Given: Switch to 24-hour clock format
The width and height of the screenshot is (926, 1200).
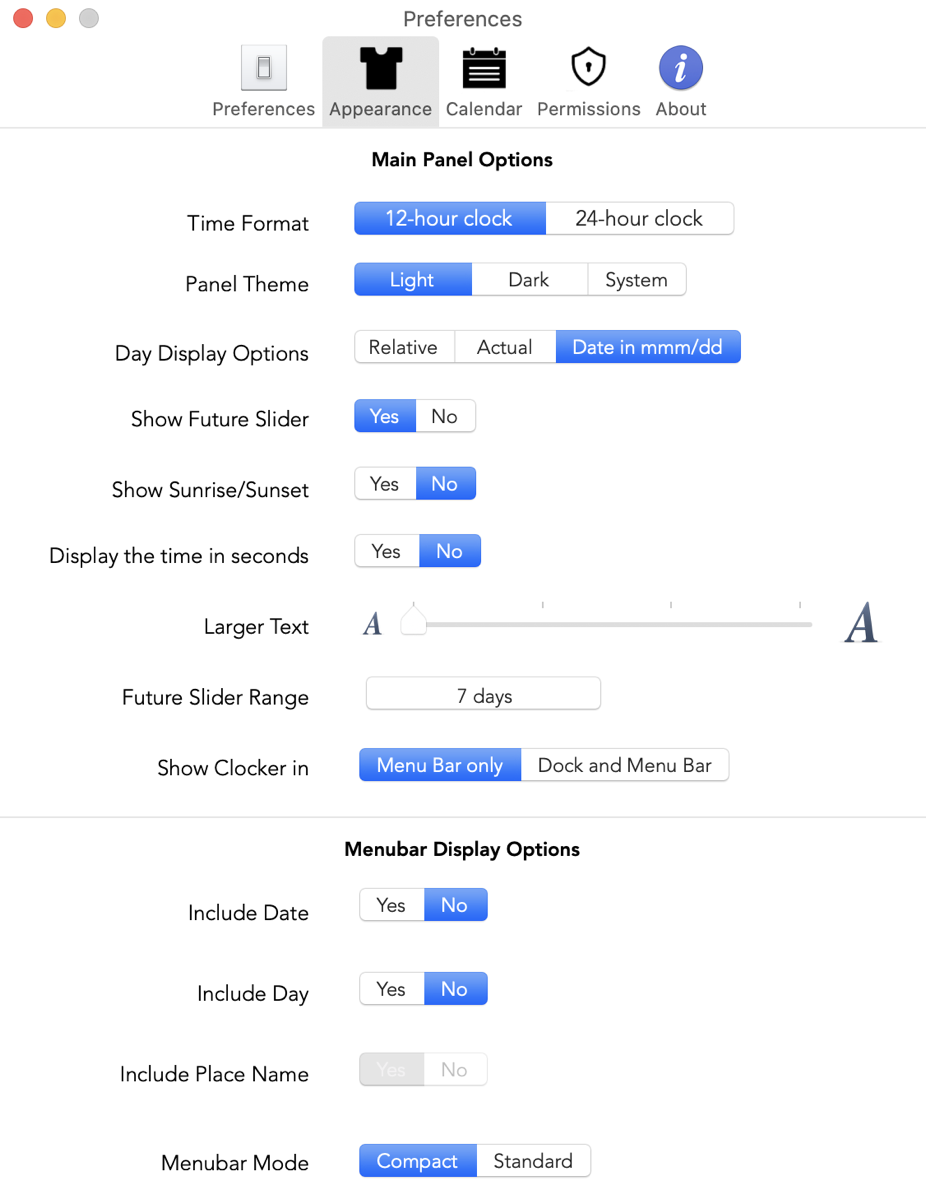Looking at the screenshot, I should [639, 219].
